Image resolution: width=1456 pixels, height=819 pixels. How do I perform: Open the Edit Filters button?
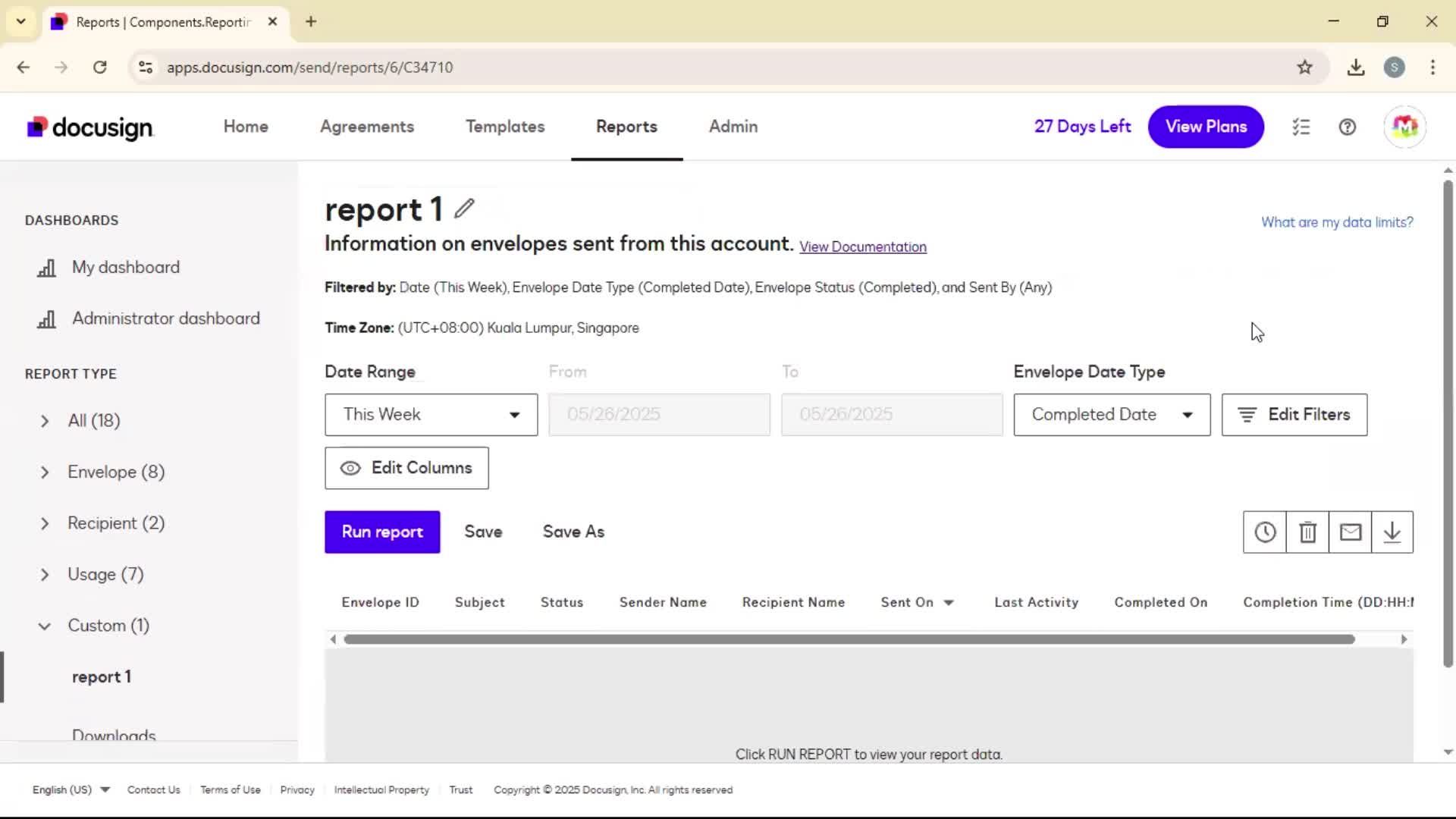point(1294,415)
